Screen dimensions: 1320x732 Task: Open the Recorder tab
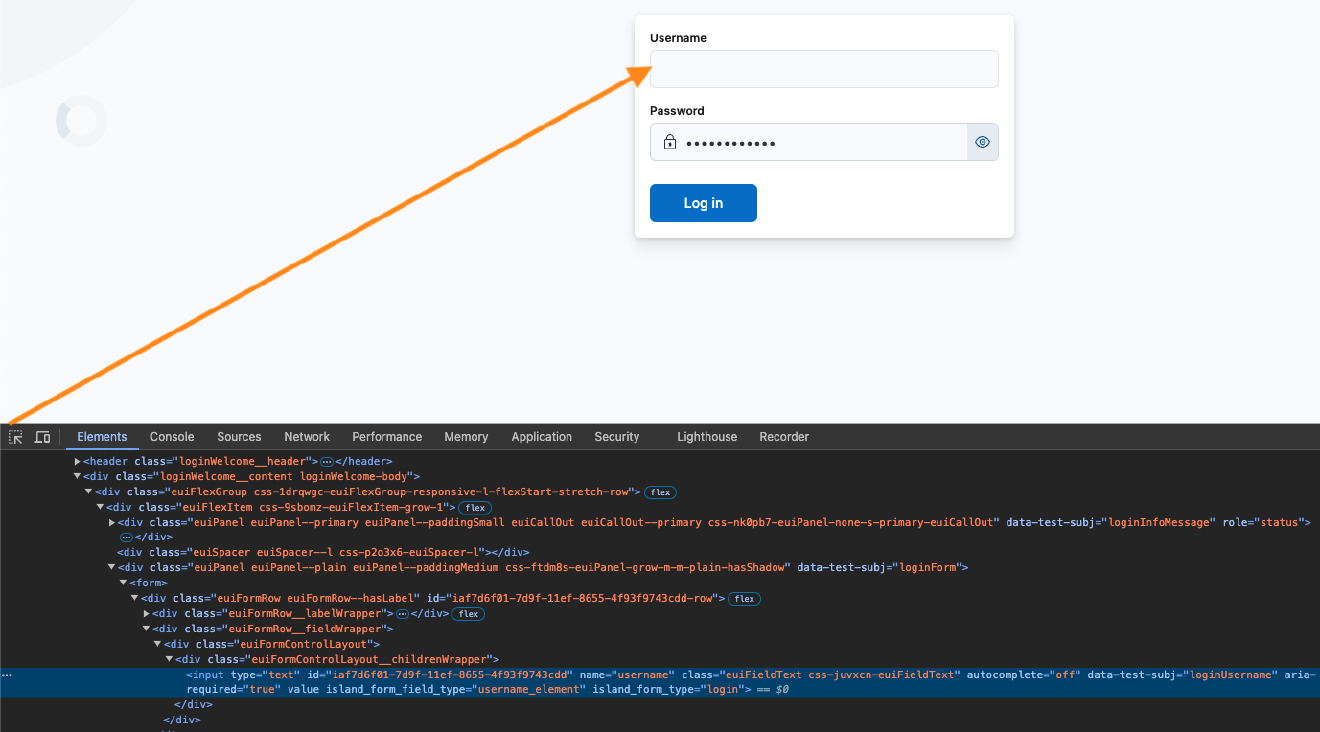(784, 436)
